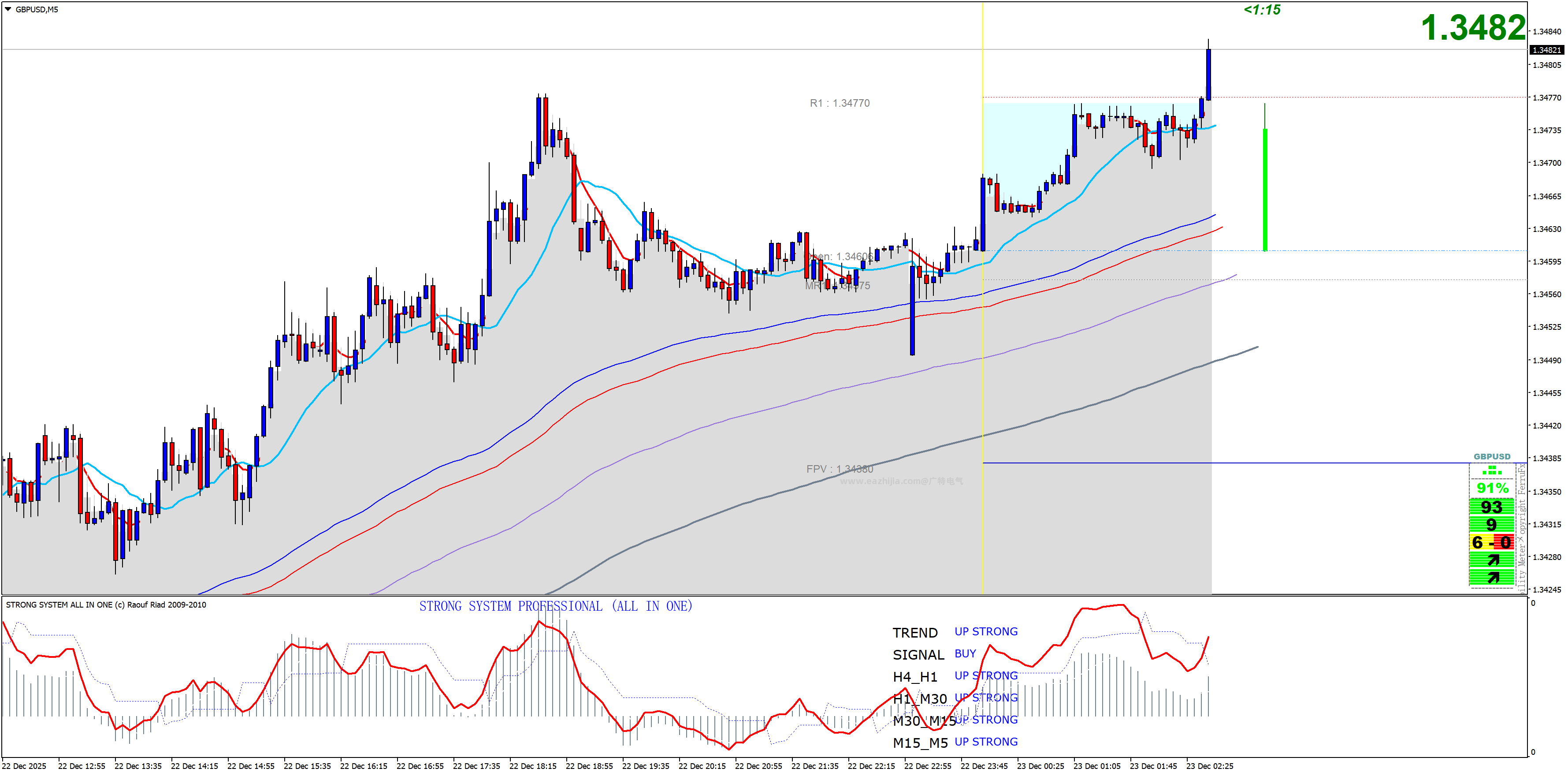Click the triangle beside GBPUSD,M5 title
Viewport: 1568px width, 776px height.
tap(8, 9)
